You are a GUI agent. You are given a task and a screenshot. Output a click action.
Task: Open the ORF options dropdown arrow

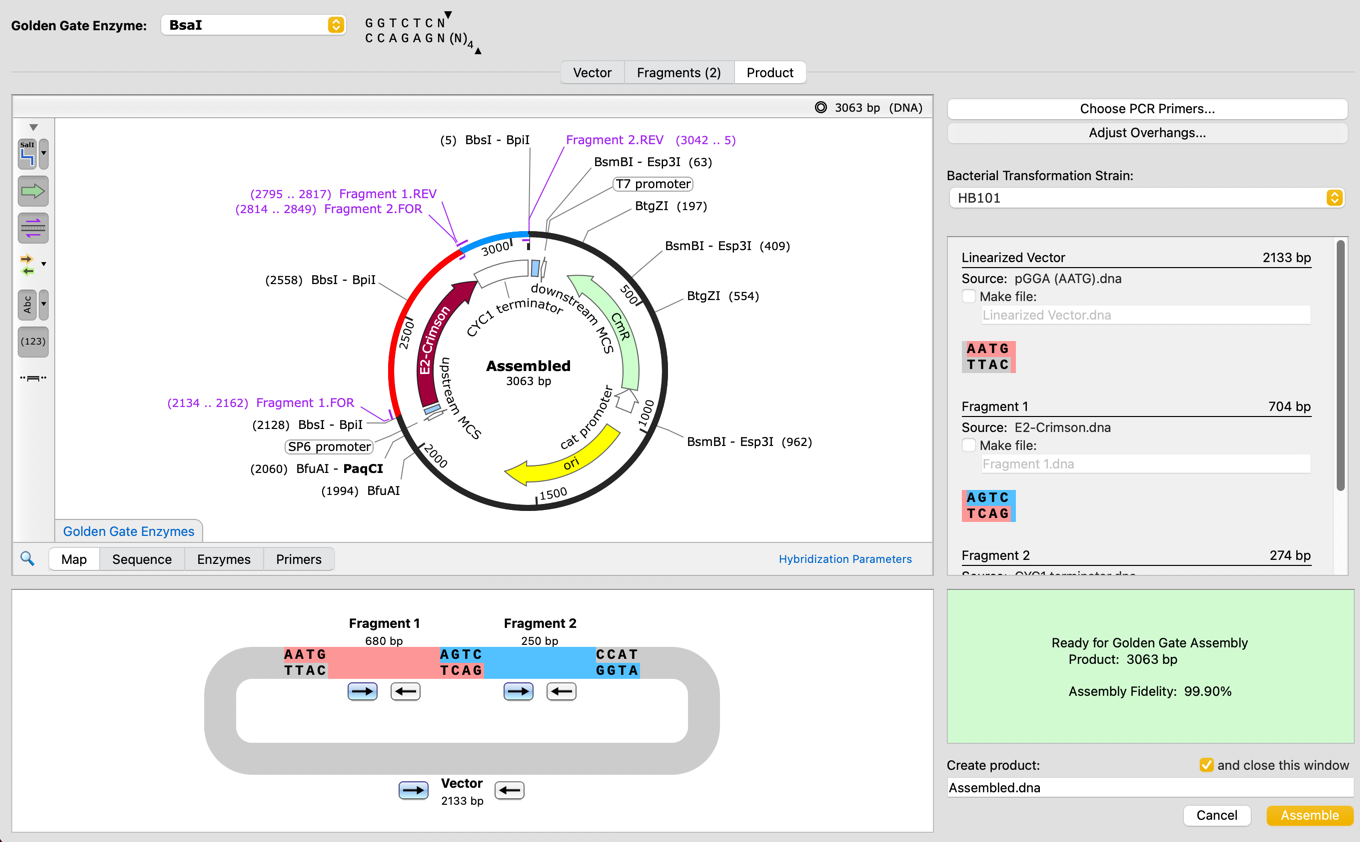click(x=44, y=265)
